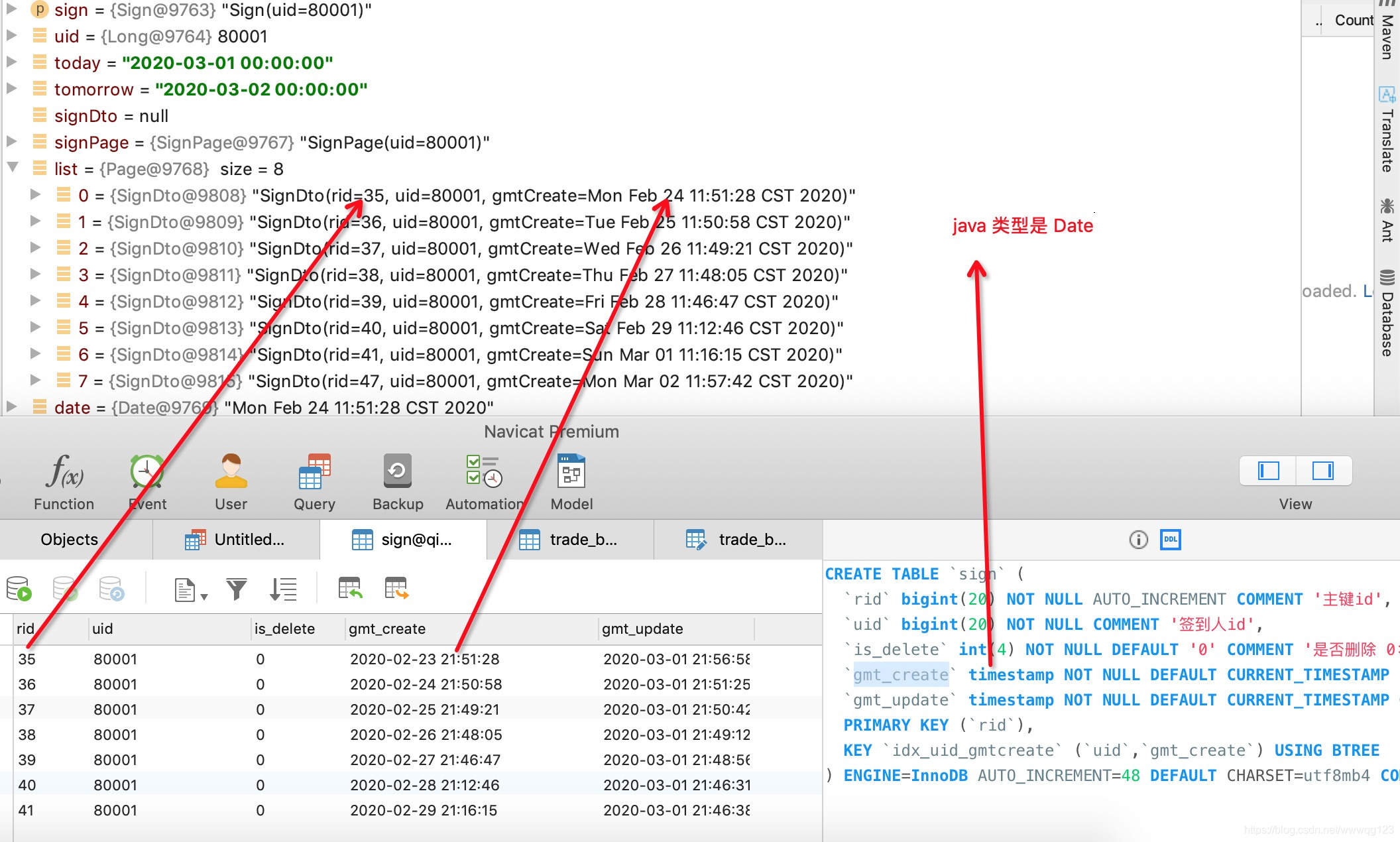
Task: Toggle the DDL view of the sign table
Action: pyautogui.click(x=1171, y=539)
